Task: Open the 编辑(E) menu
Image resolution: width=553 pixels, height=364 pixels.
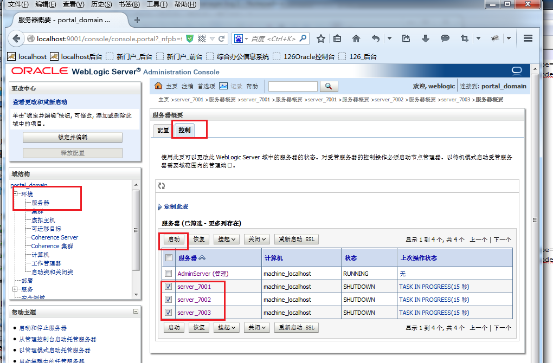Action: 46,4
